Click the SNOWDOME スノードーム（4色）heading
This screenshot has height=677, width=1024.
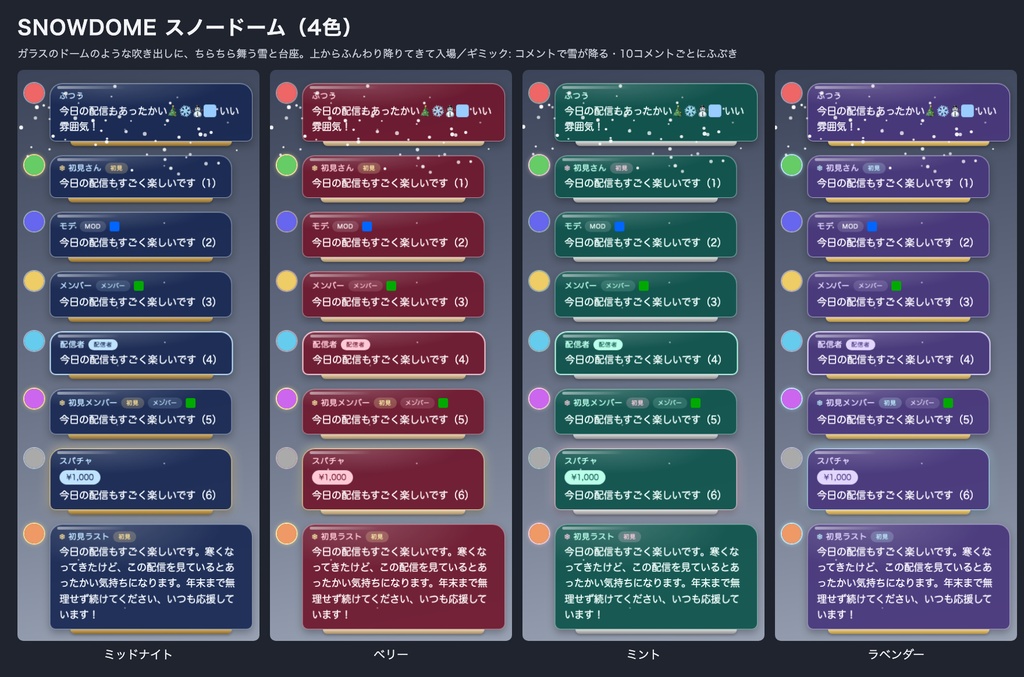(x=184, y=27)
